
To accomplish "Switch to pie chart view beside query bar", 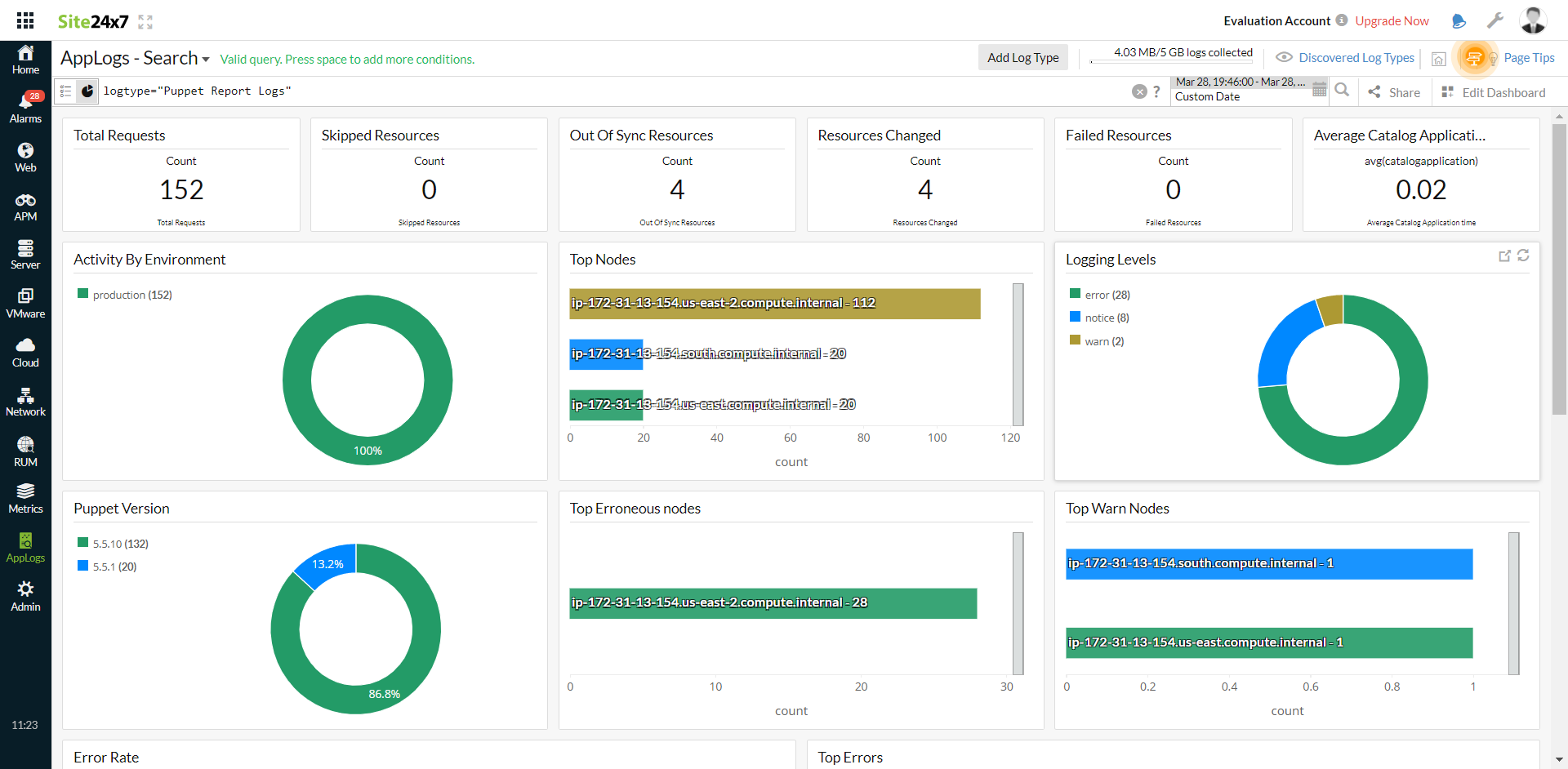I will pyautogui.click(x=87, y=91).
